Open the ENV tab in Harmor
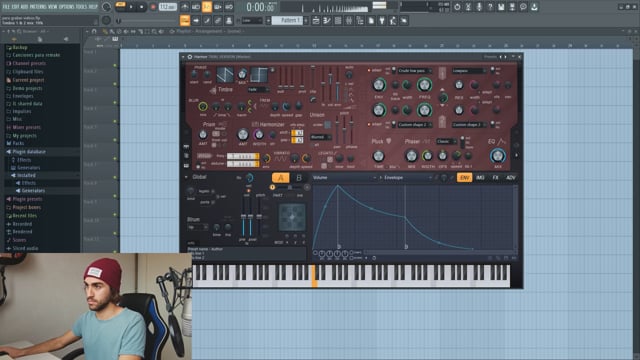 click(x=464, y=178)
